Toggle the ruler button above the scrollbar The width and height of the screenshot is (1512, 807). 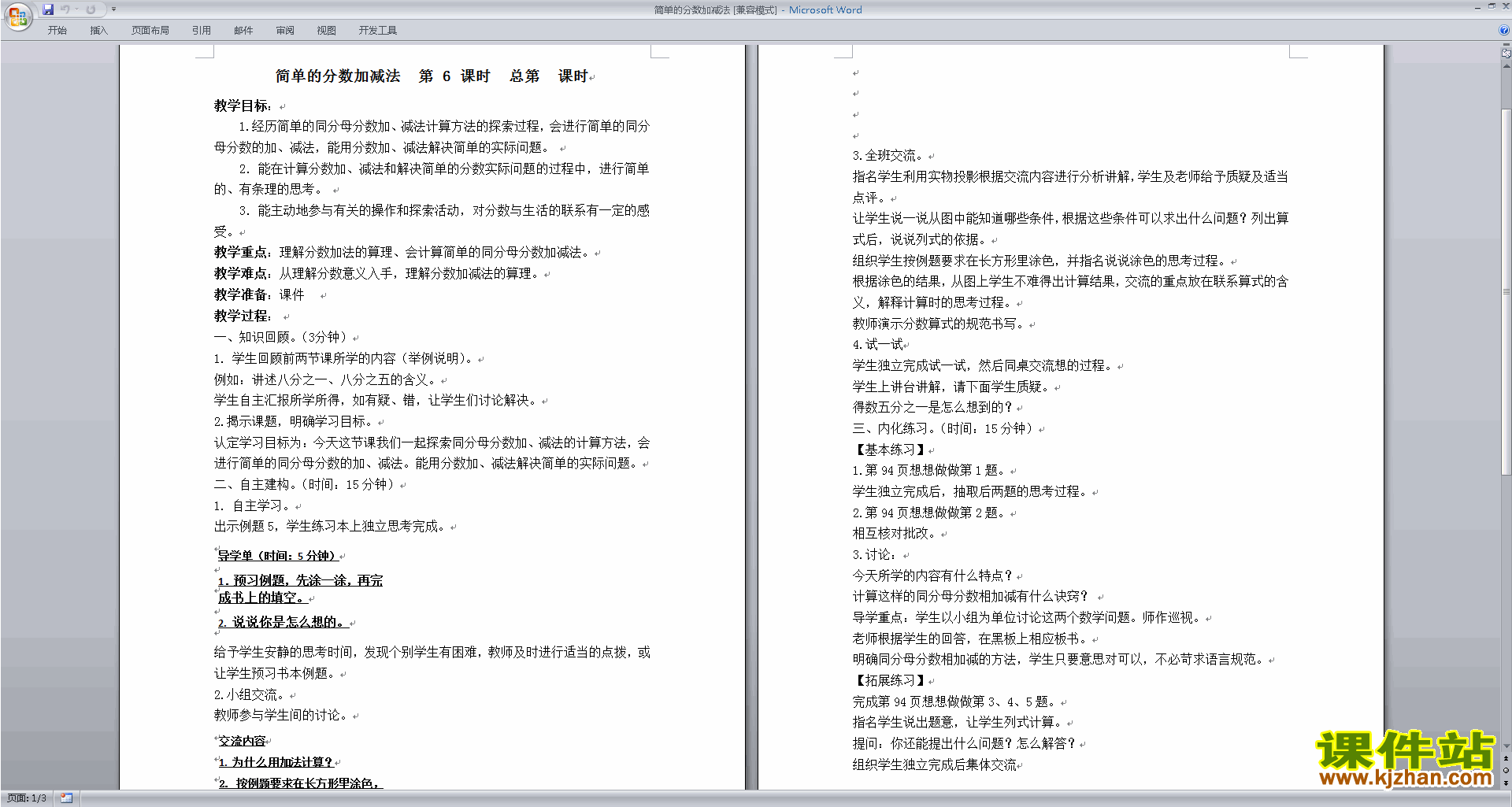coord(1506,54)
